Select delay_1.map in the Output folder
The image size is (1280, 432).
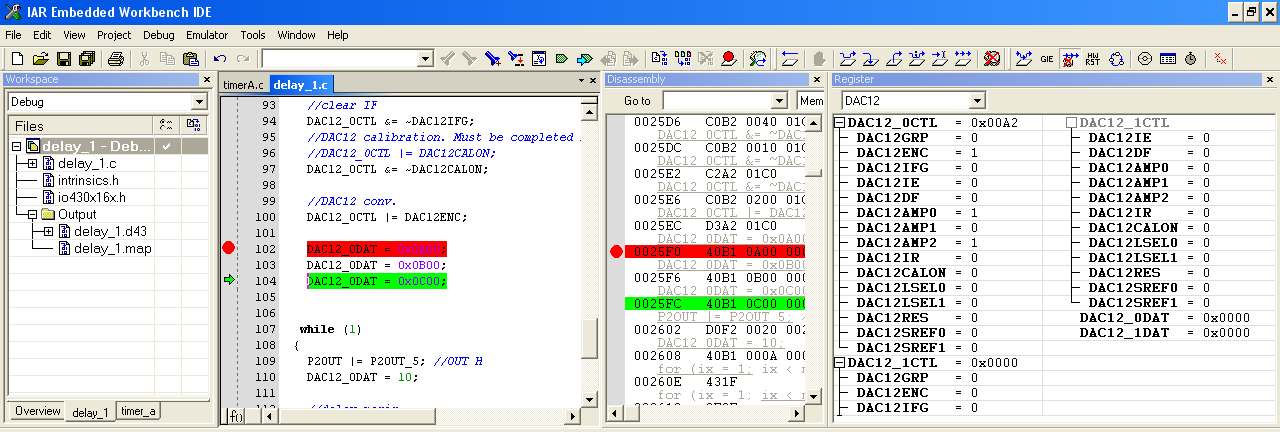112,248
